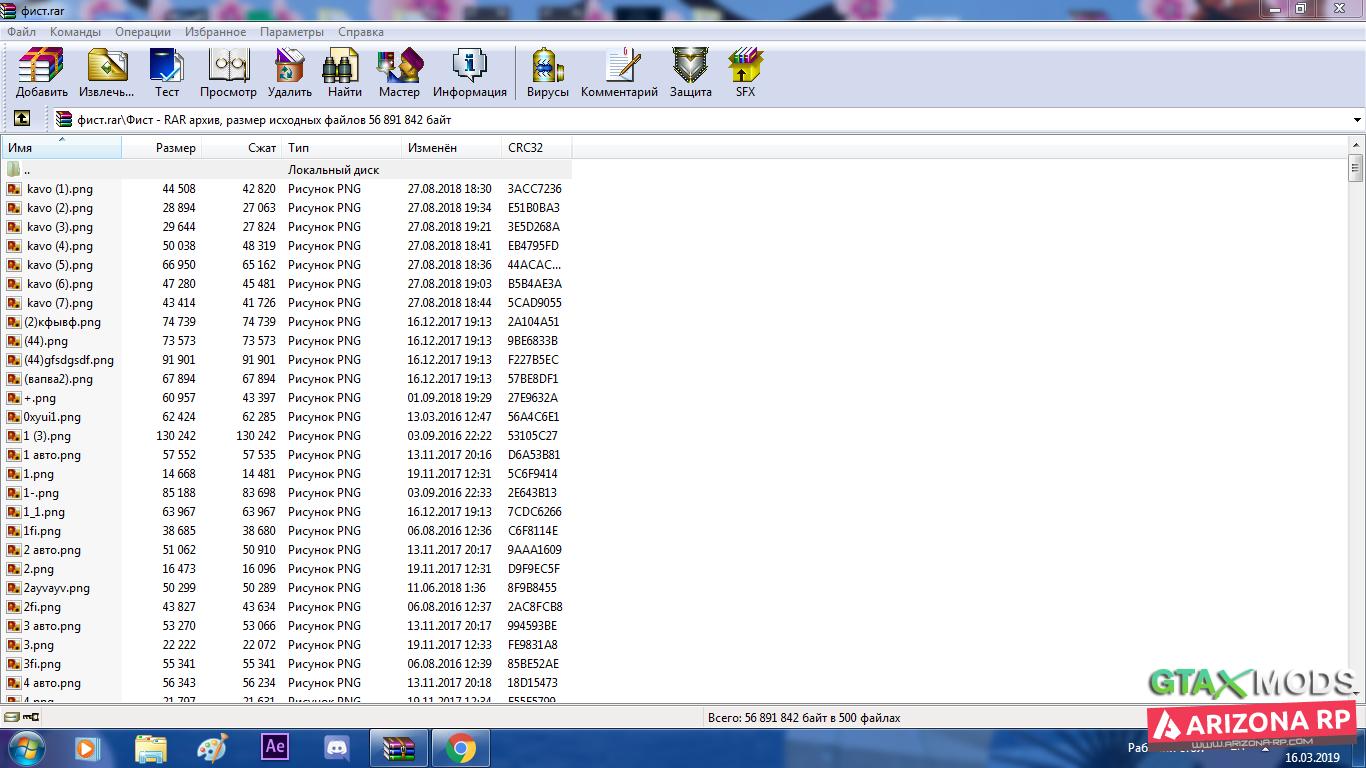Viewport: 1366px width, 768px height.
Task: Run the Тест archive test tool
Action: click(167, 73)
